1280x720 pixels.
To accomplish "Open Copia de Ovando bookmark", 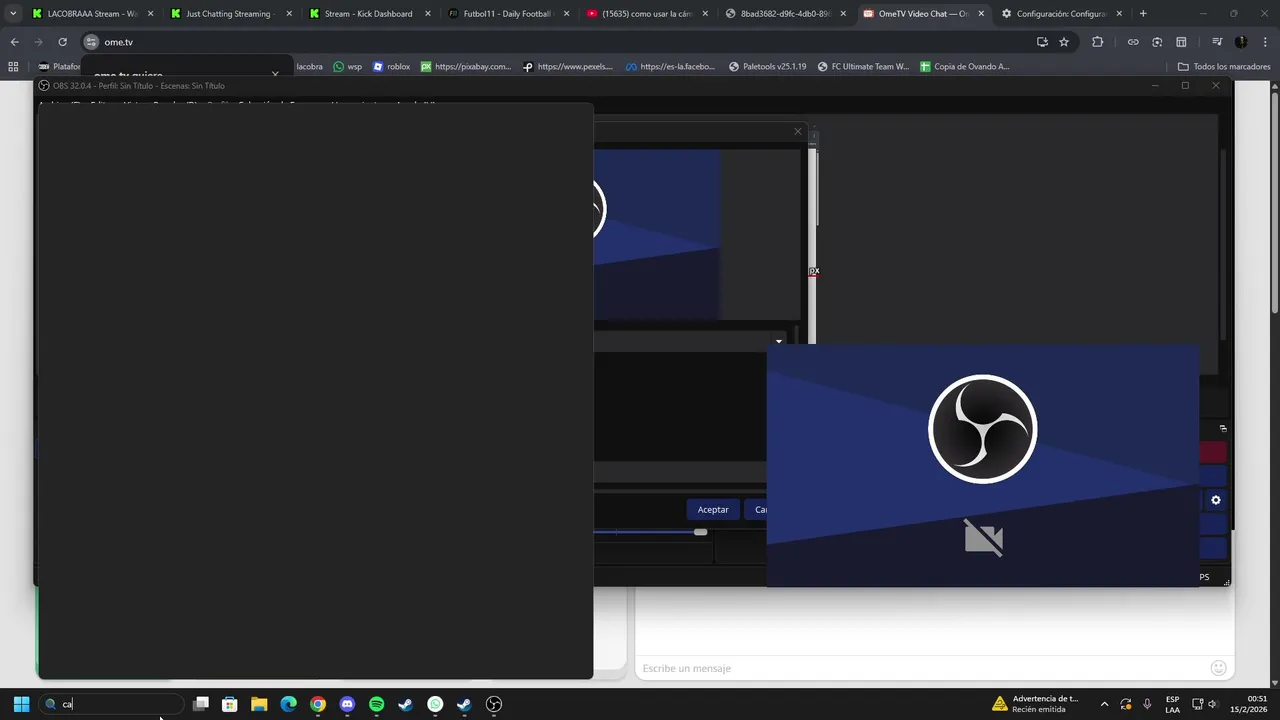I will [965, 67].
